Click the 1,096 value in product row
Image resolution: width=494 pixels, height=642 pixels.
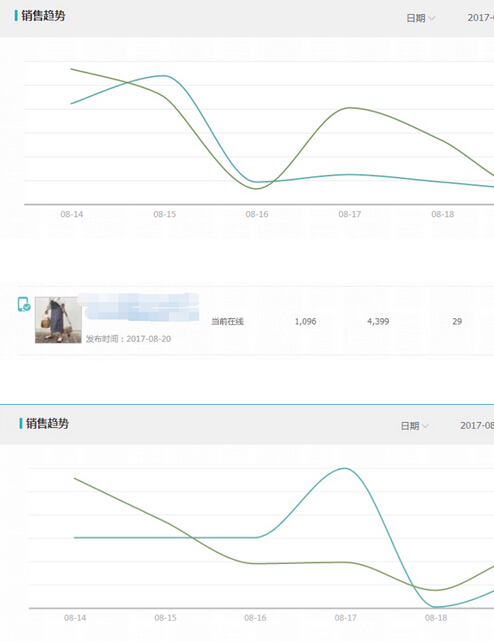click(305, 321)
